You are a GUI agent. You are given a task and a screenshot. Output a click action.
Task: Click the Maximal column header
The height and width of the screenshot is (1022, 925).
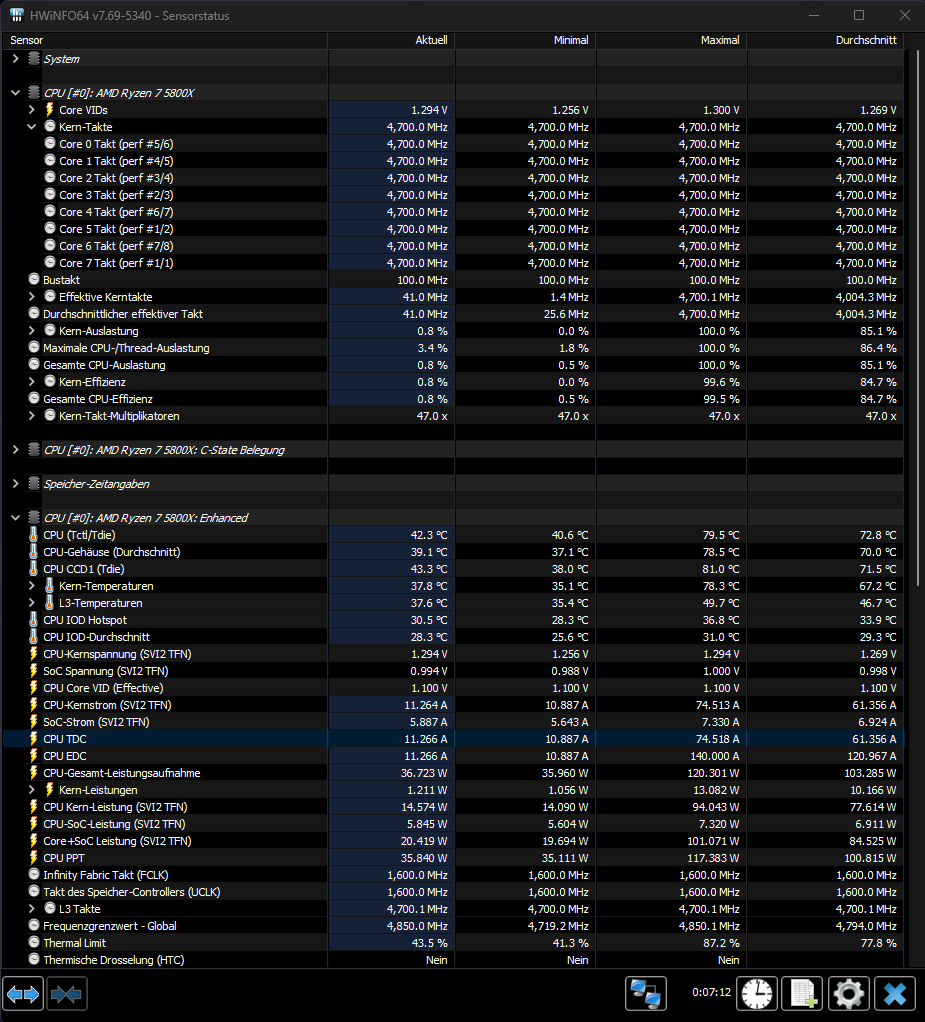coord(671,40)
